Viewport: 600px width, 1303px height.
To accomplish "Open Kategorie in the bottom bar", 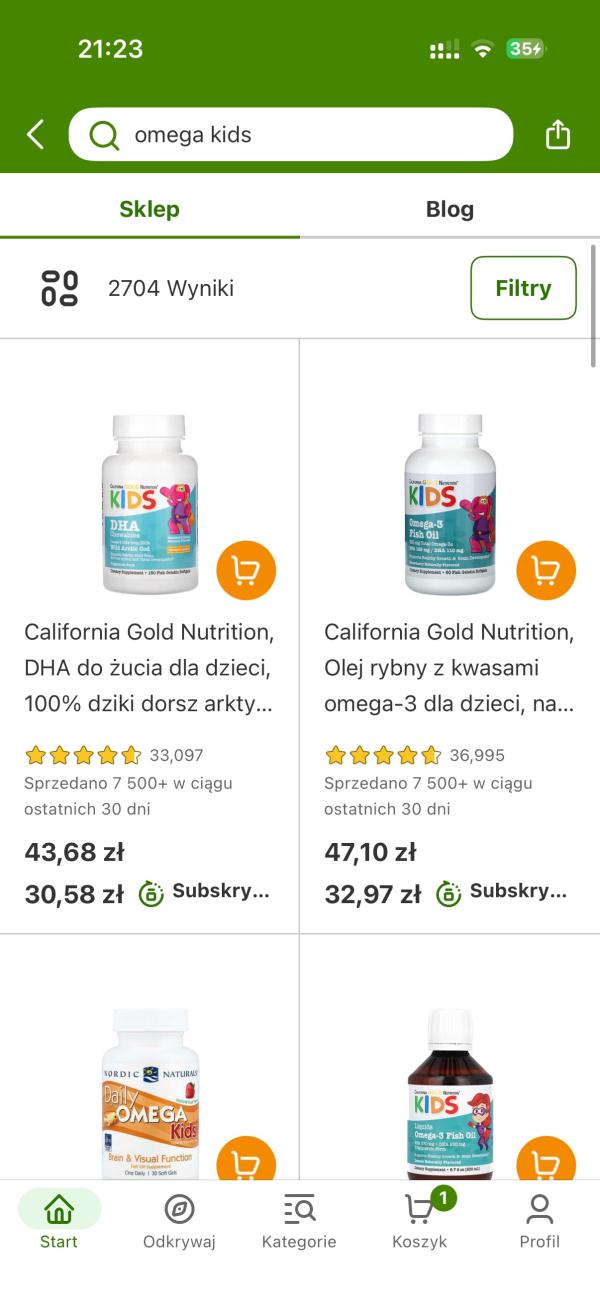I will coord(299,1220).
